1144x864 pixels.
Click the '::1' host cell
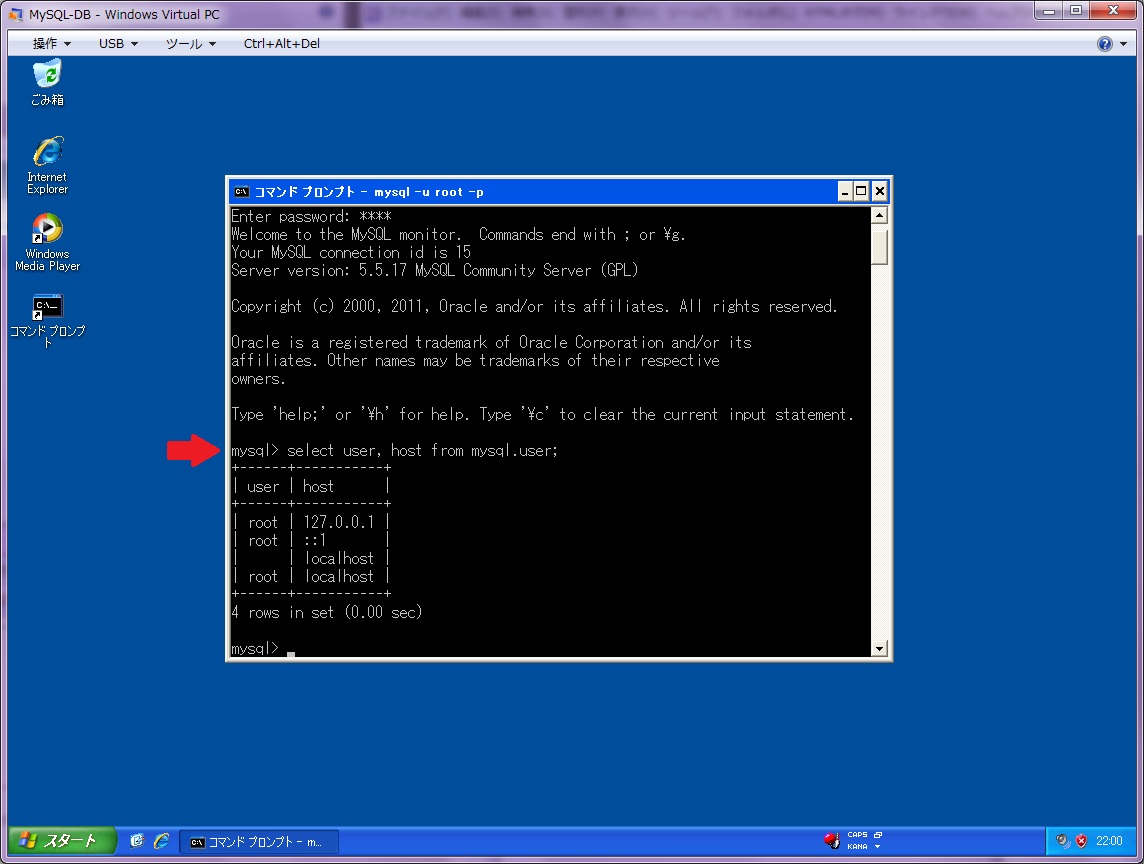click(x=314, y=541)
